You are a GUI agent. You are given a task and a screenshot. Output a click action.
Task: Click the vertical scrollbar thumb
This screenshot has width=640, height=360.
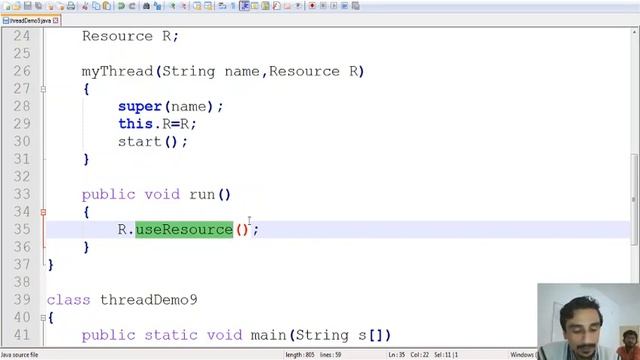tap(635, 199)
